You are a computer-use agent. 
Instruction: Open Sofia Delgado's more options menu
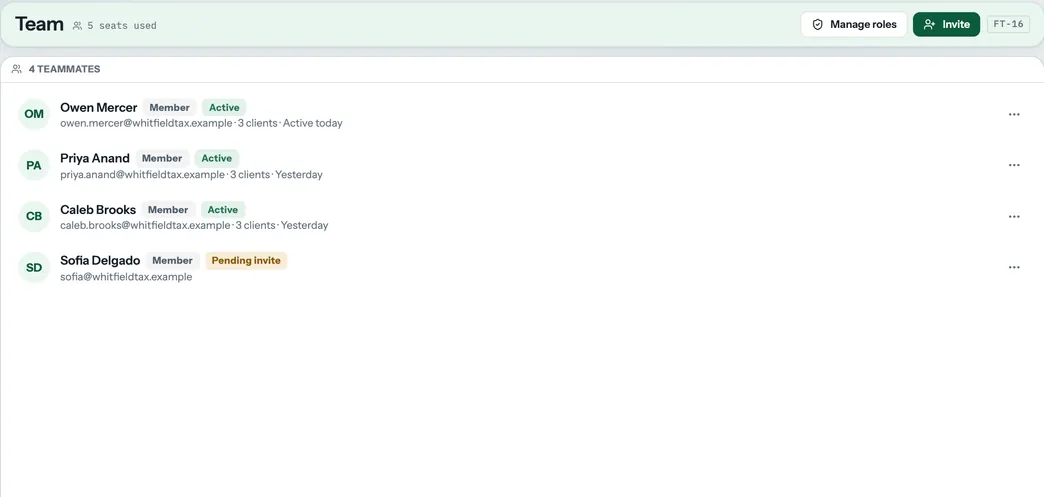pyautogui.click(x=1013, y=267)
